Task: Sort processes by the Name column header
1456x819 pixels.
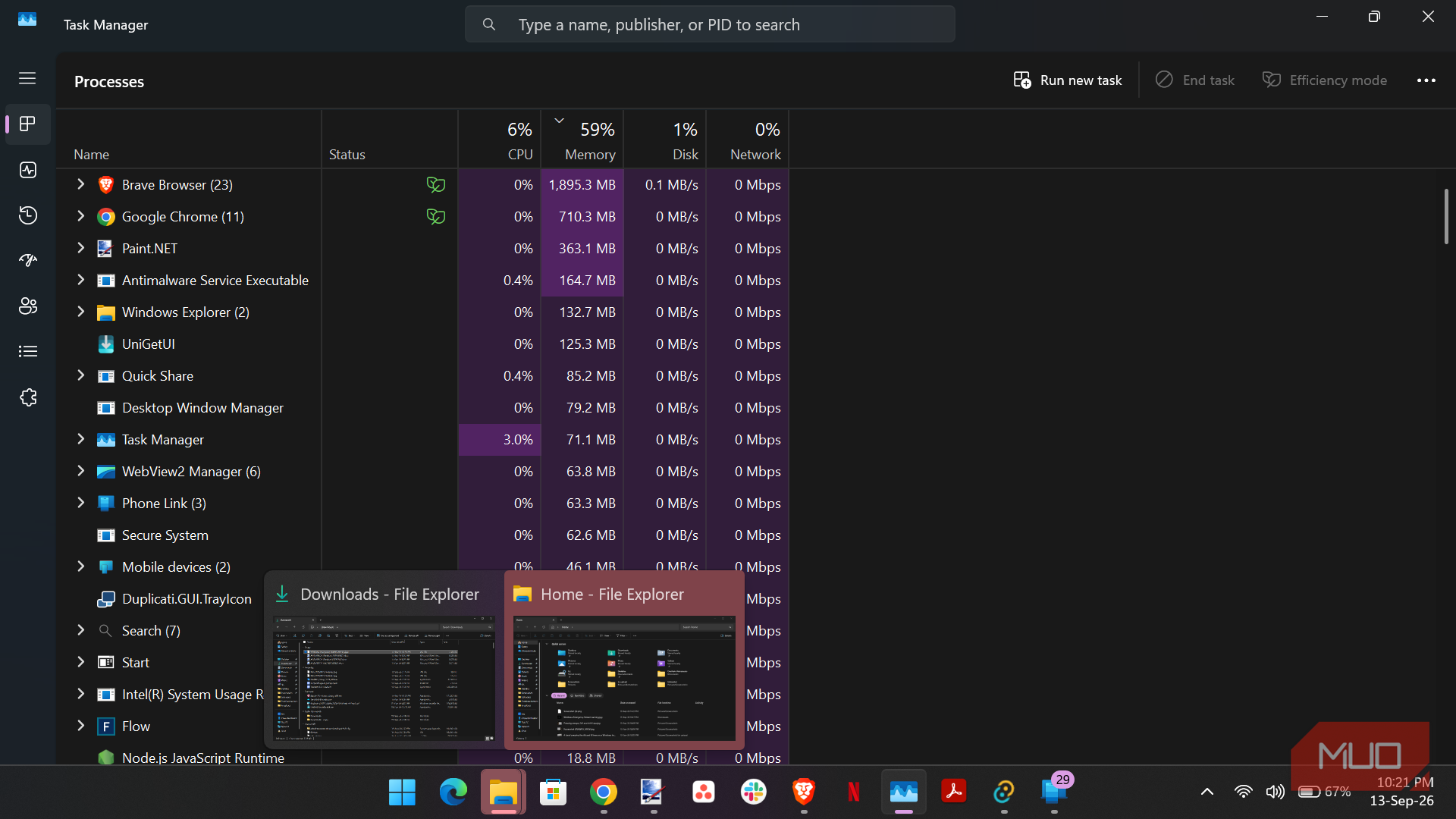Action: 190,140
